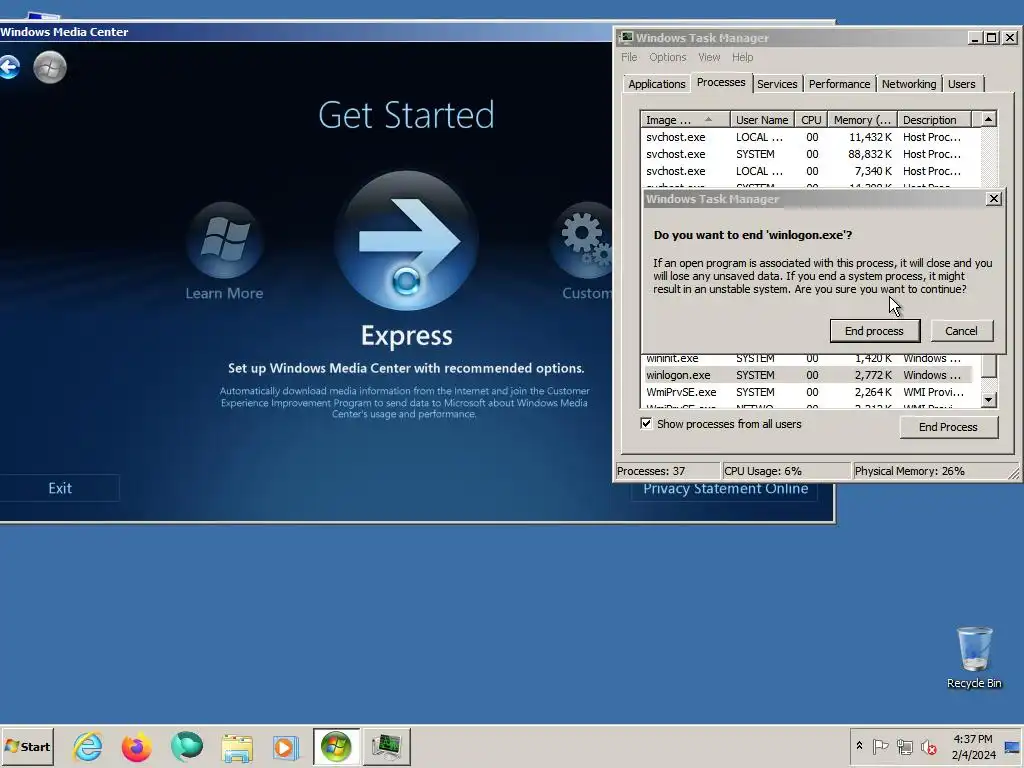
Task: Select the winlogon.exe process row
Action: coord(808,375)
